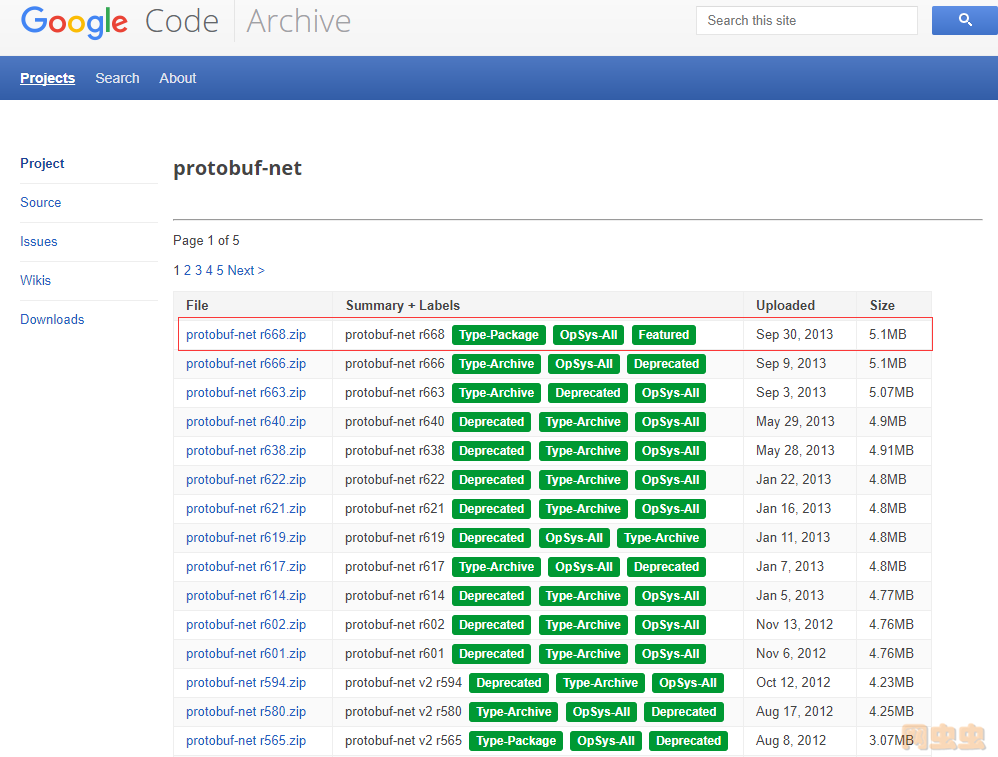Open the About nav item

pyautogui.click(x=178, y=78)
